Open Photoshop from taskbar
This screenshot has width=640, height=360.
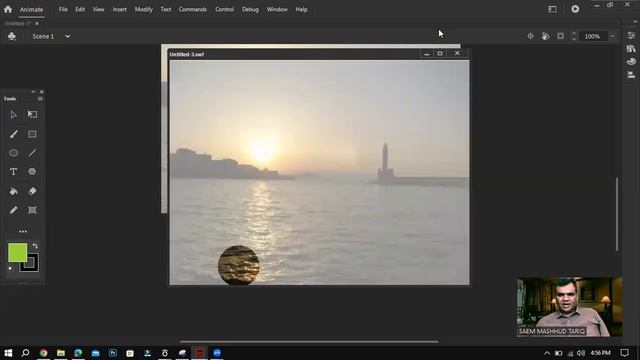[x=113, y=353]
